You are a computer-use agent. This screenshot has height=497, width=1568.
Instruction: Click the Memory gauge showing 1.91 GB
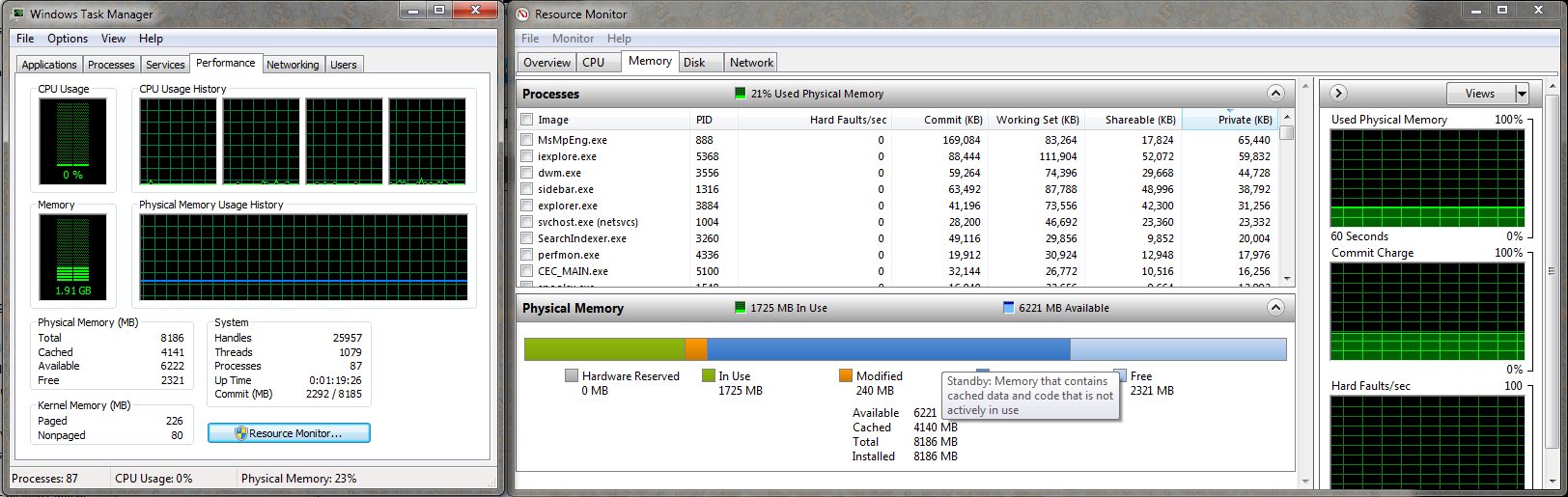[73, 256]
